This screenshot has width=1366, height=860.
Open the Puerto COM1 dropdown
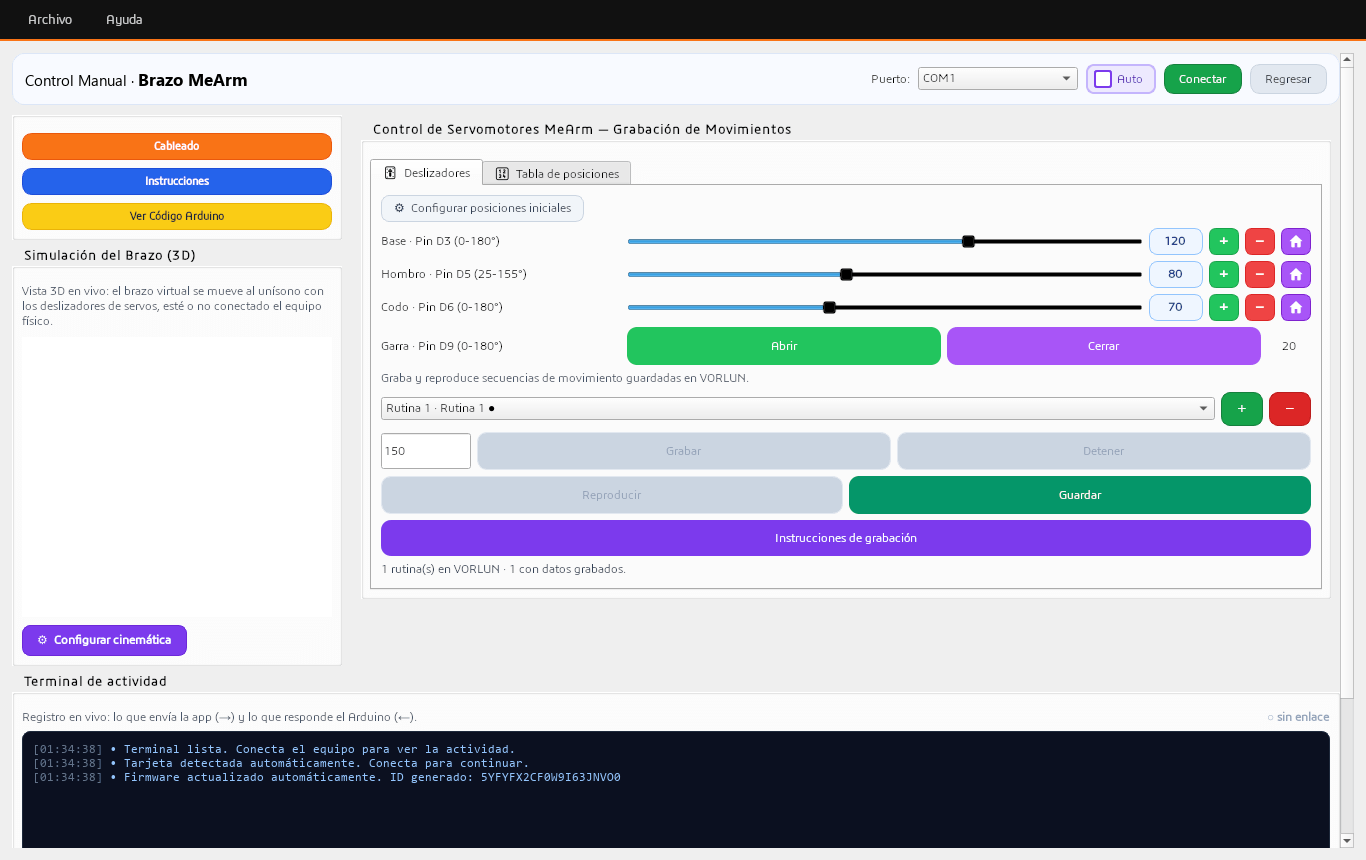[998, 78]
